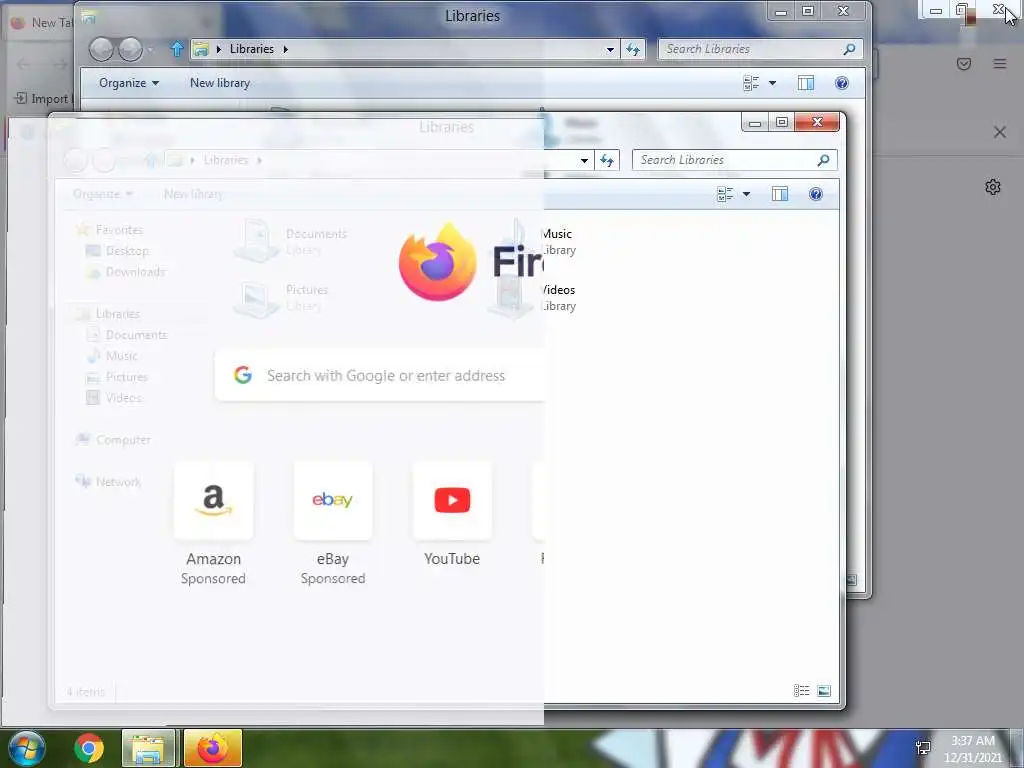Launch Chrome from the taskbar
This screenshot has height=768, width=1024.
[x=89, y=748]
